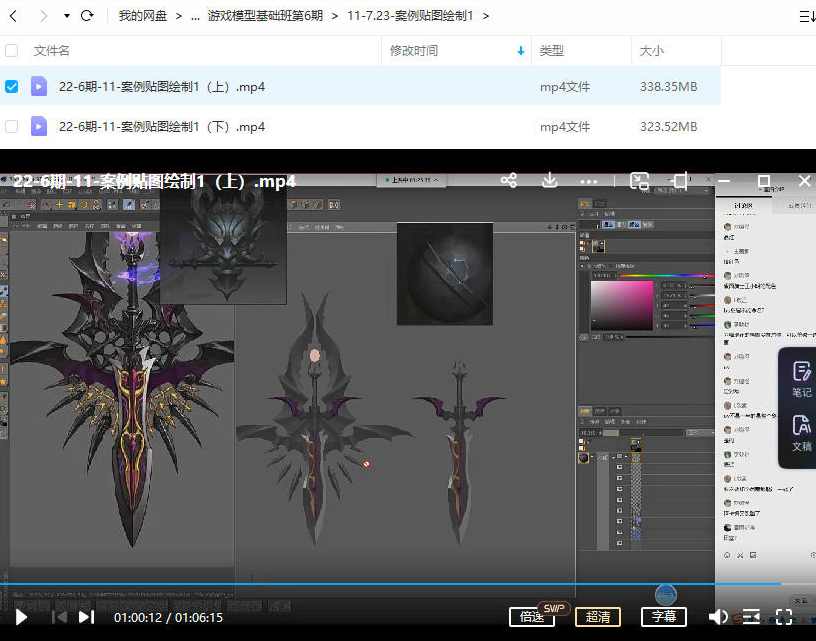This screenshot has width=816, height=641.
Task: Check the 22-6期-11-案例贴图绘制1（下）.mp4 checkbox
Action: pyautogui.click(x=11, y=127)
